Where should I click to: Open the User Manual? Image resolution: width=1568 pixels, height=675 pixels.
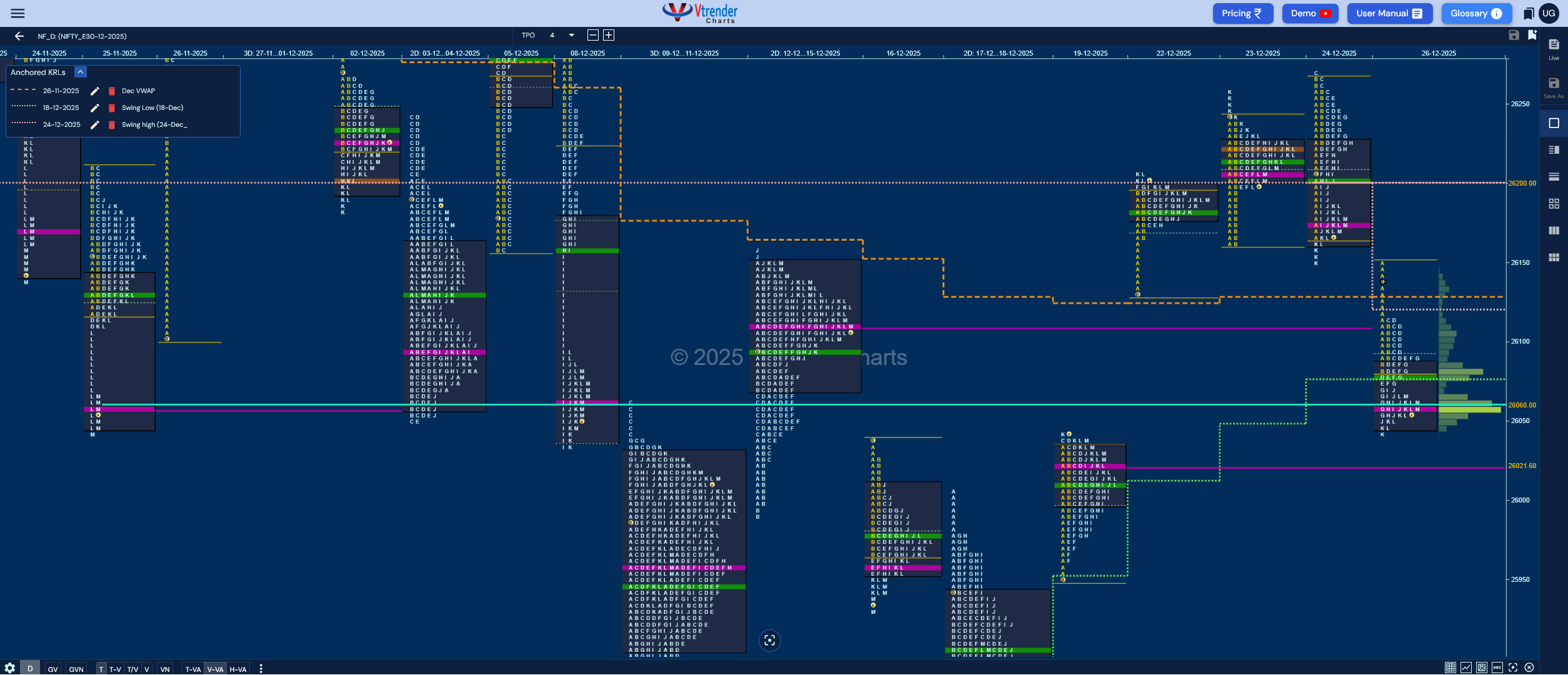pyautogui.click(x=1389, y=13)
